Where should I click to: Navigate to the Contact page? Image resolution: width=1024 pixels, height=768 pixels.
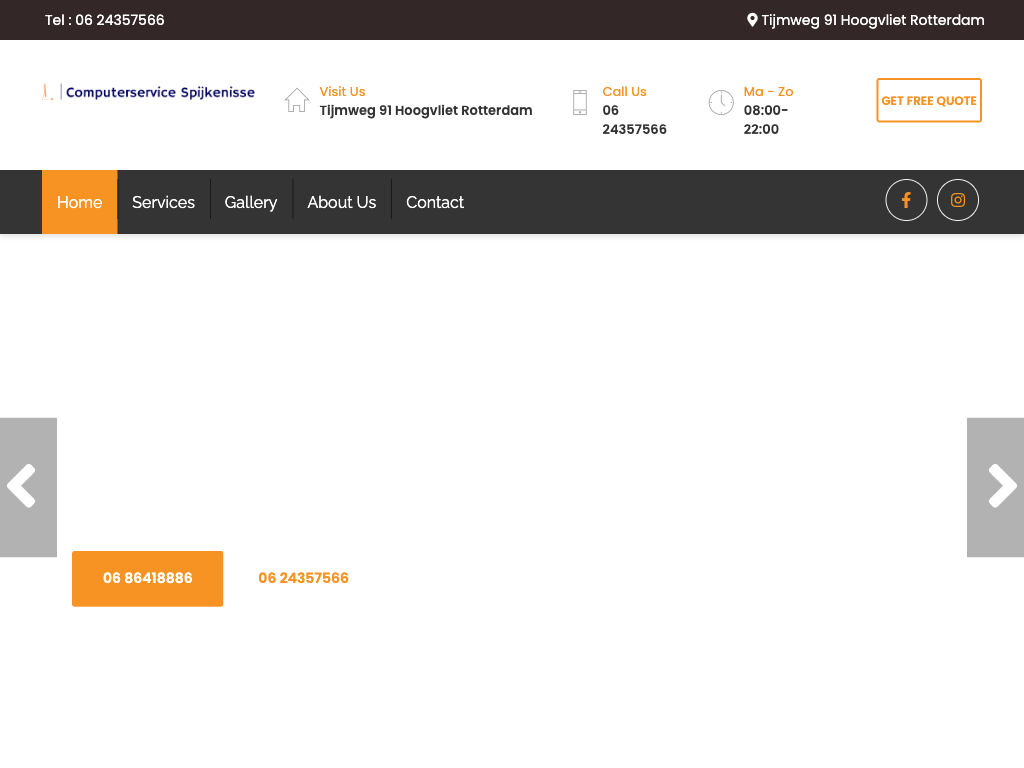pos(434,202)
